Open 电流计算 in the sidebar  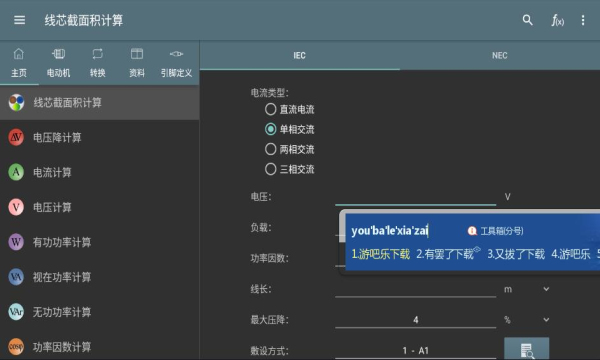point(99,172)
